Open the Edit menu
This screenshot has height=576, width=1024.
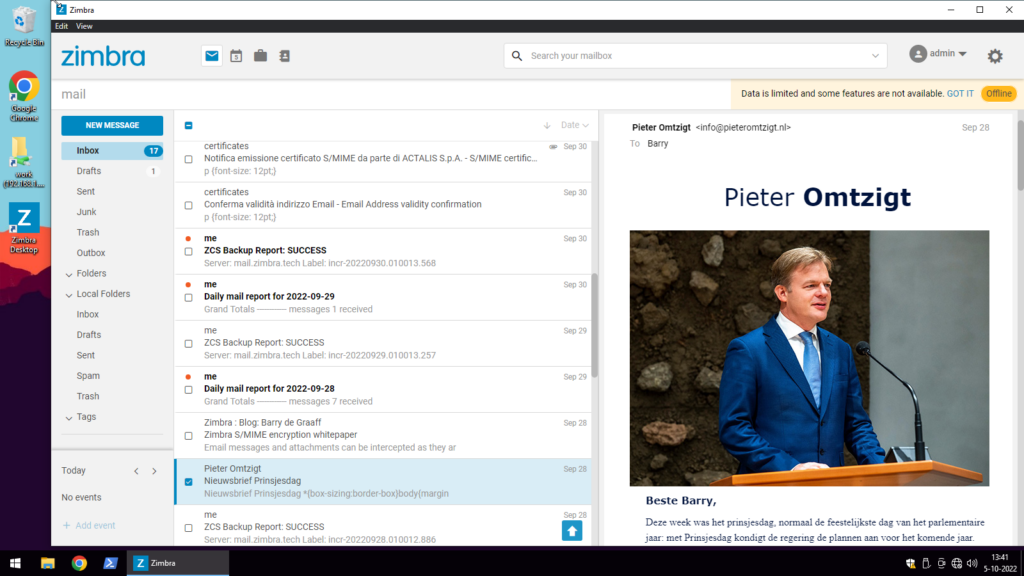tap(63, 25)
